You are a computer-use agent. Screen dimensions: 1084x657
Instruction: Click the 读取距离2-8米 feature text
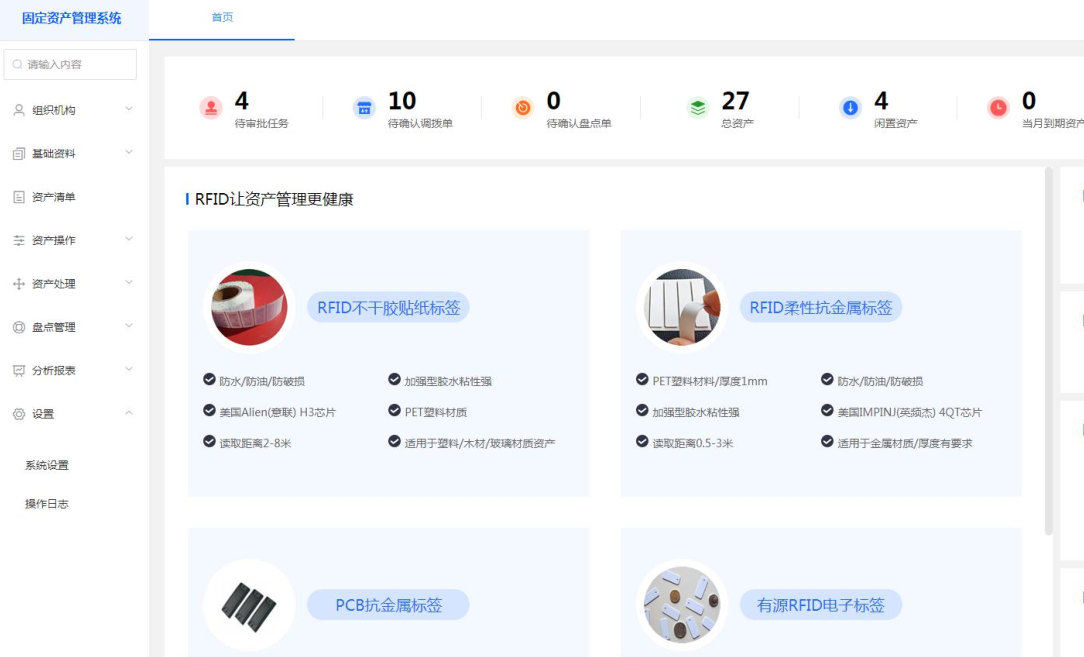tap(255, 443)
